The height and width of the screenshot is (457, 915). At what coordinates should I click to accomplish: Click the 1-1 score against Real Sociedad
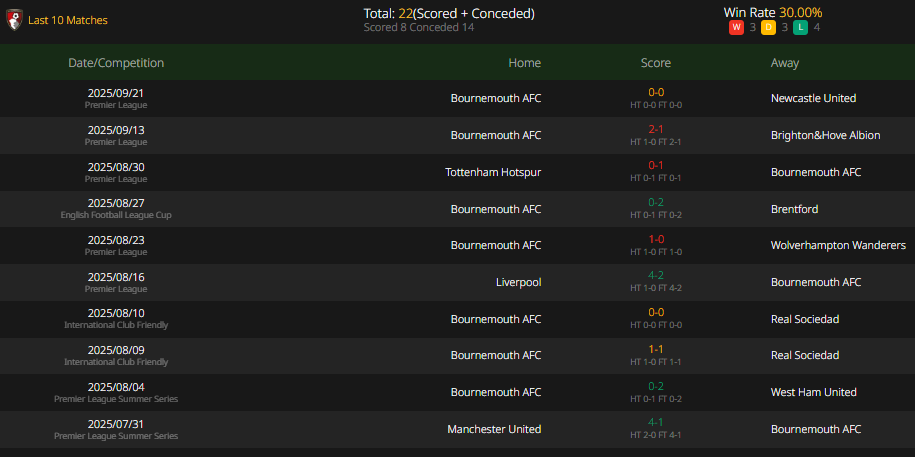click(x=656, y=349)
